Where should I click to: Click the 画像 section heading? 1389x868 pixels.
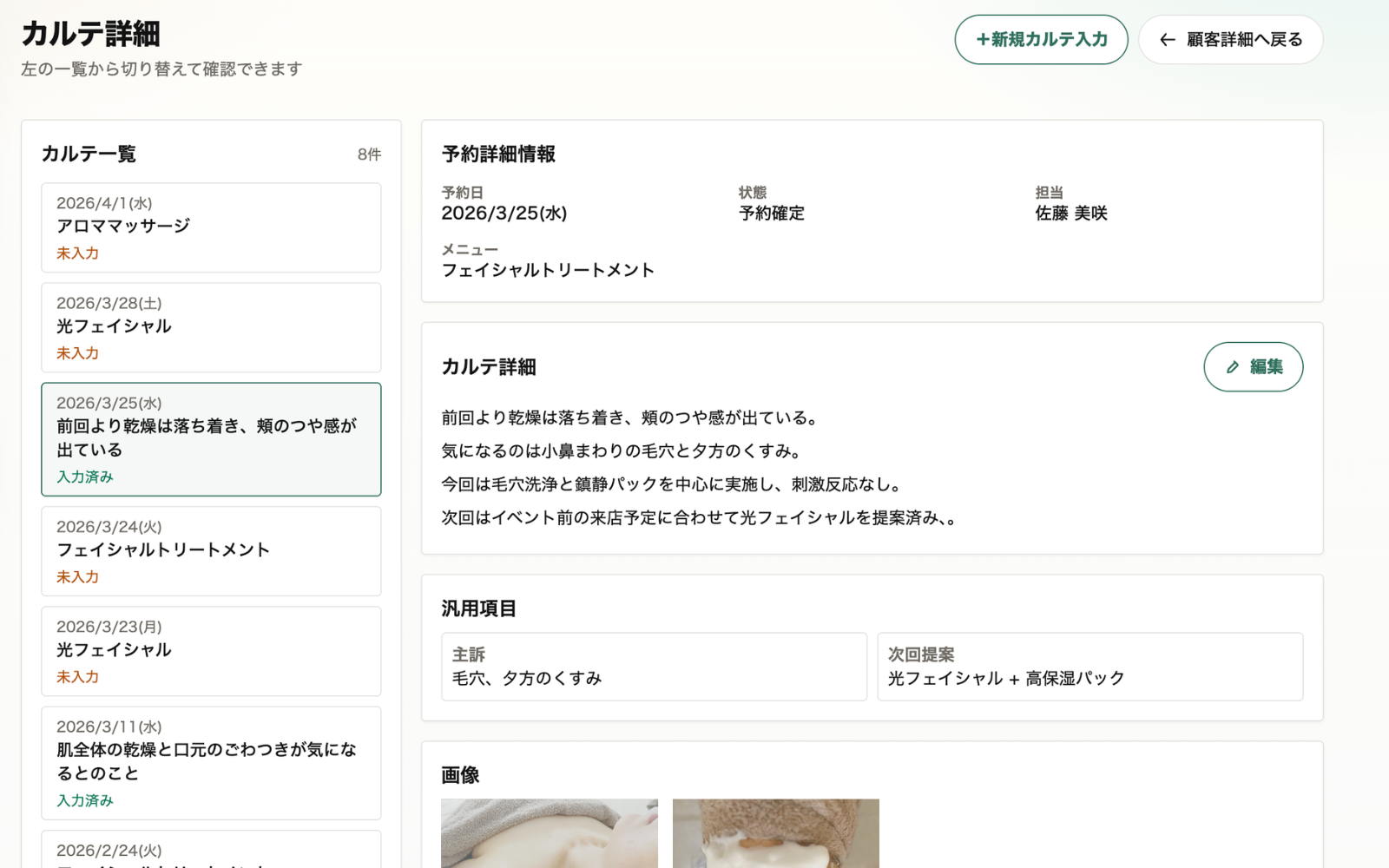(460, 775)
